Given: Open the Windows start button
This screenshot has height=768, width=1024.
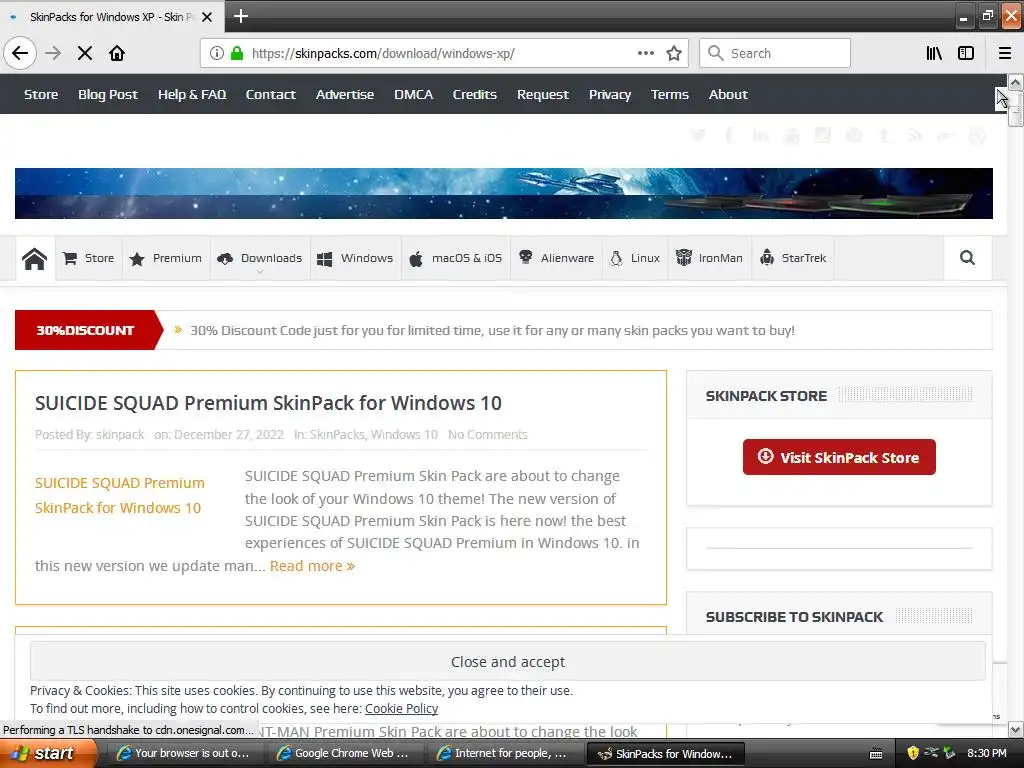Looking at the screenshot, I should (47, 754).
